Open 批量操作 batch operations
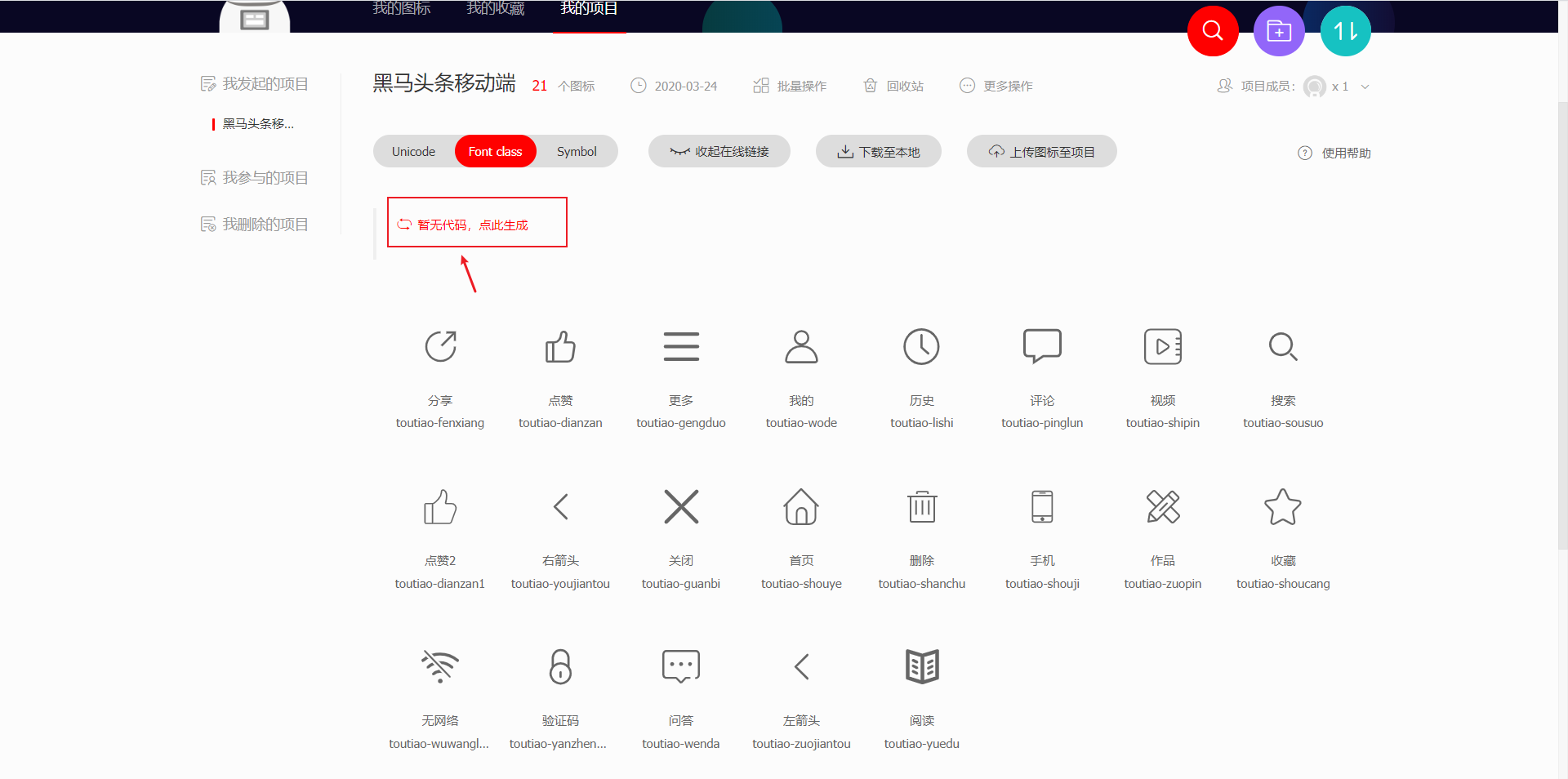 pos(790,86)
